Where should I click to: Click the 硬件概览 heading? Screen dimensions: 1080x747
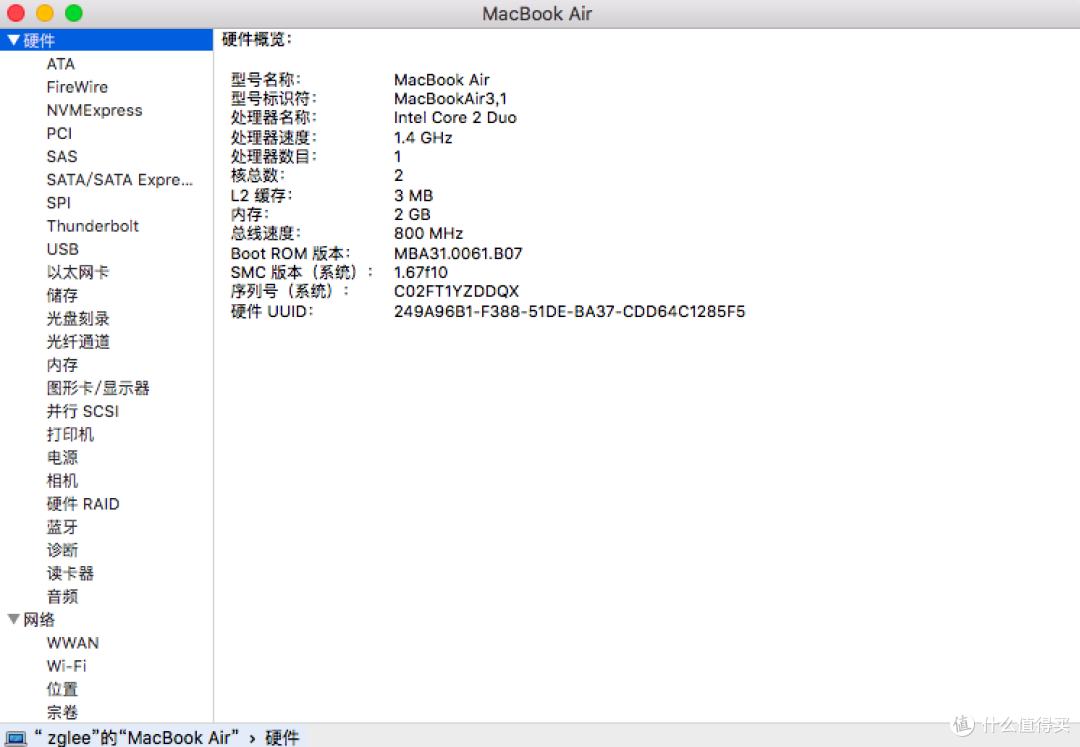256,39
